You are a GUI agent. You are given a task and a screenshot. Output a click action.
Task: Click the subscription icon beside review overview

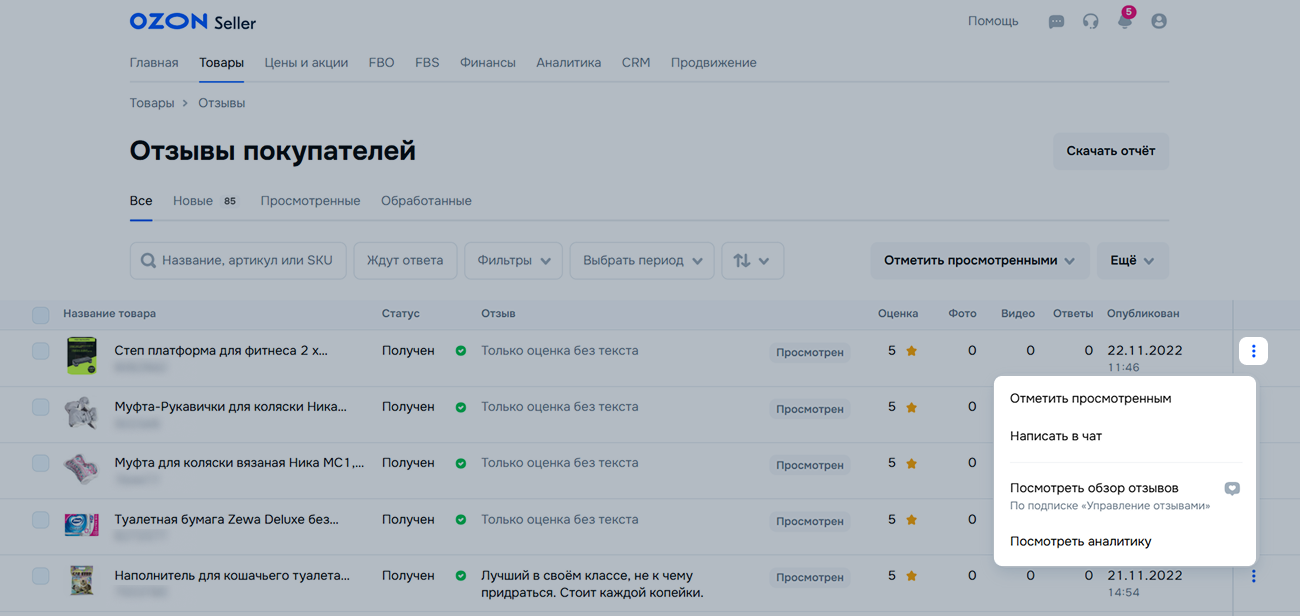click(1232, 489)
